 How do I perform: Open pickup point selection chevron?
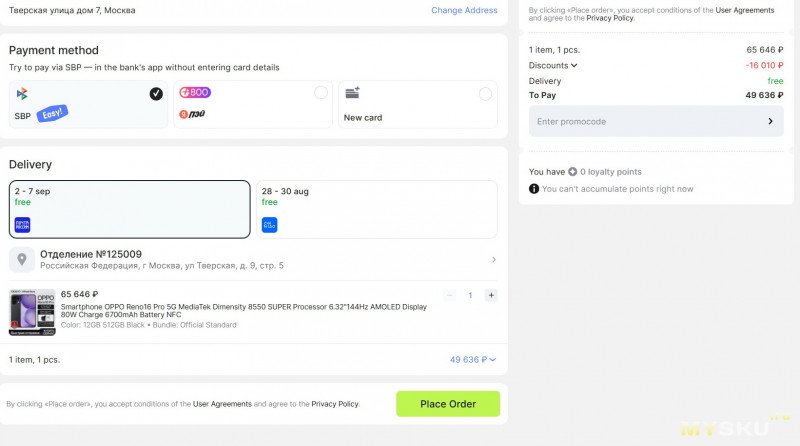tap(493, 260)
